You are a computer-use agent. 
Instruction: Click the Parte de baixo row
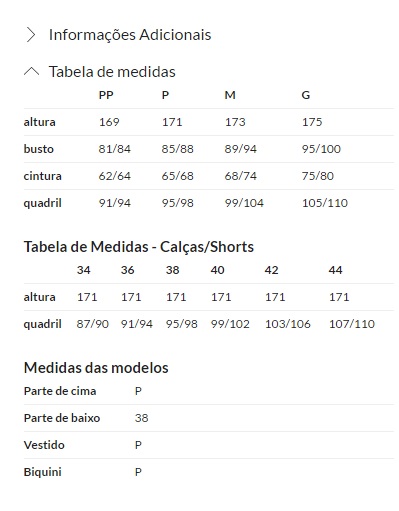[209, 418]
